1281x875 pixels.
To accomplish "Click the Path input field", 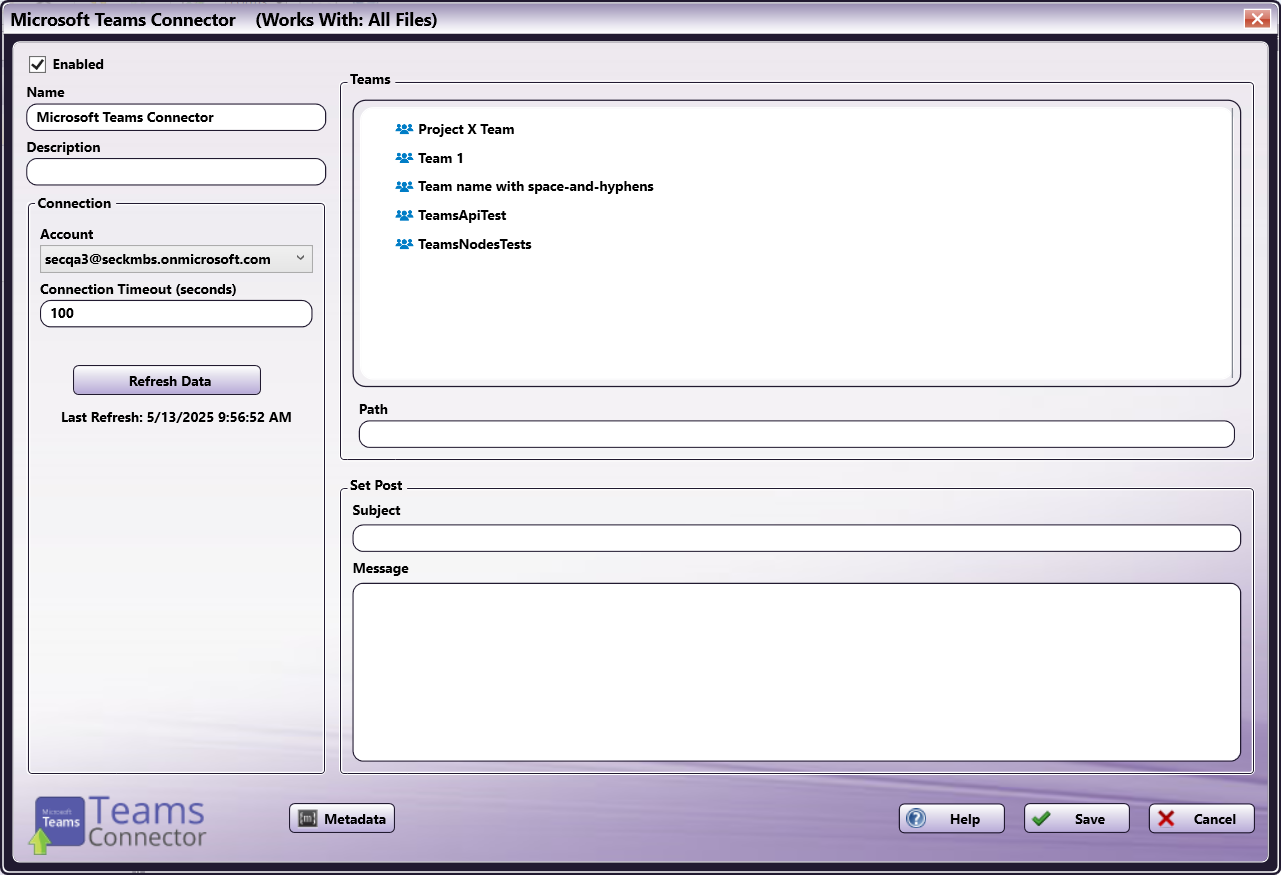I will coord(797,434).
